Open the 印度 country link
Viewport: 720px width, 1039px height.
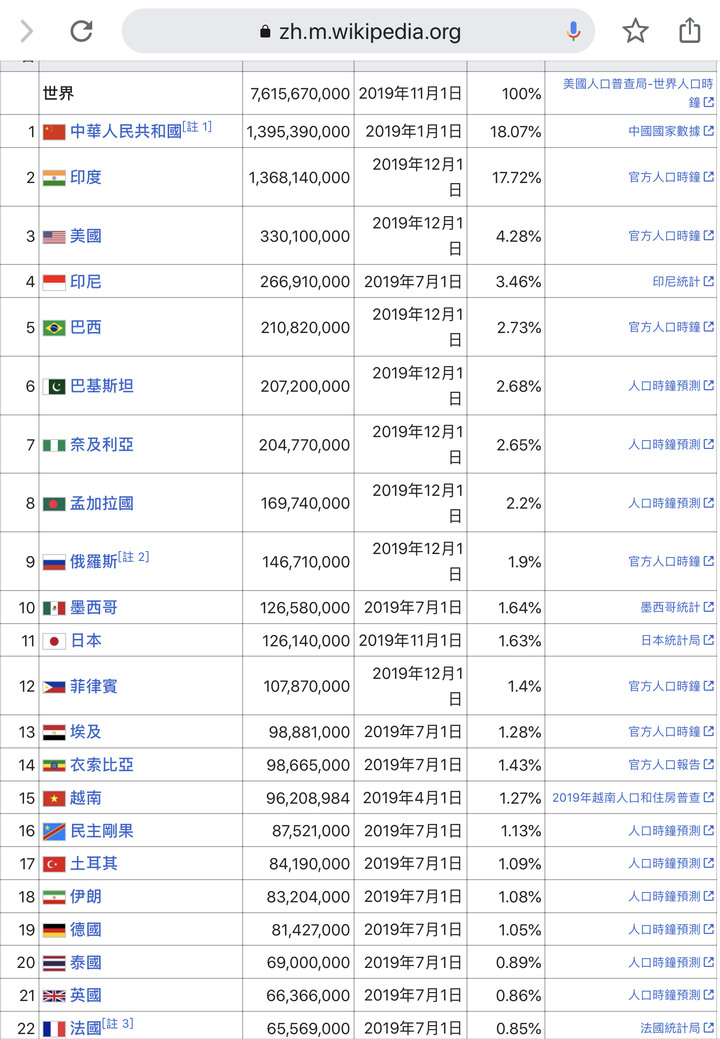coord(86,178)
